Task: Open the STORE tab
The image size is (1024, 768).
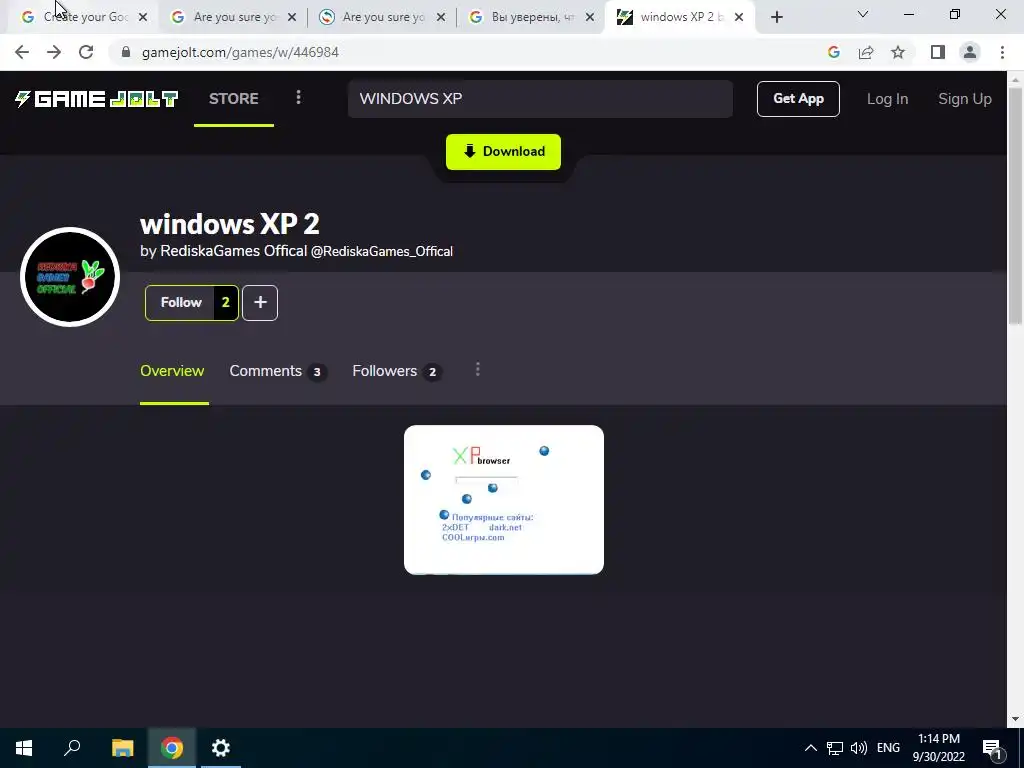Action: coord(234,99)
